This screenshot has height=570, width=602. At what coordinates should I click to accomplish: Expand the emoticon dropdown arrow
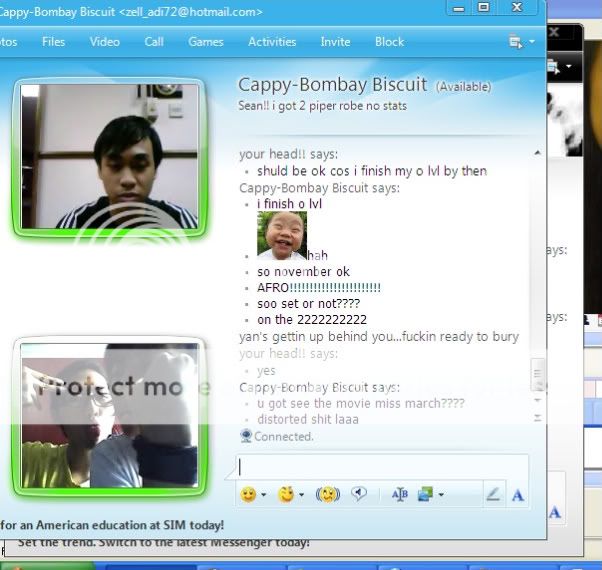[x=264, y=495]
